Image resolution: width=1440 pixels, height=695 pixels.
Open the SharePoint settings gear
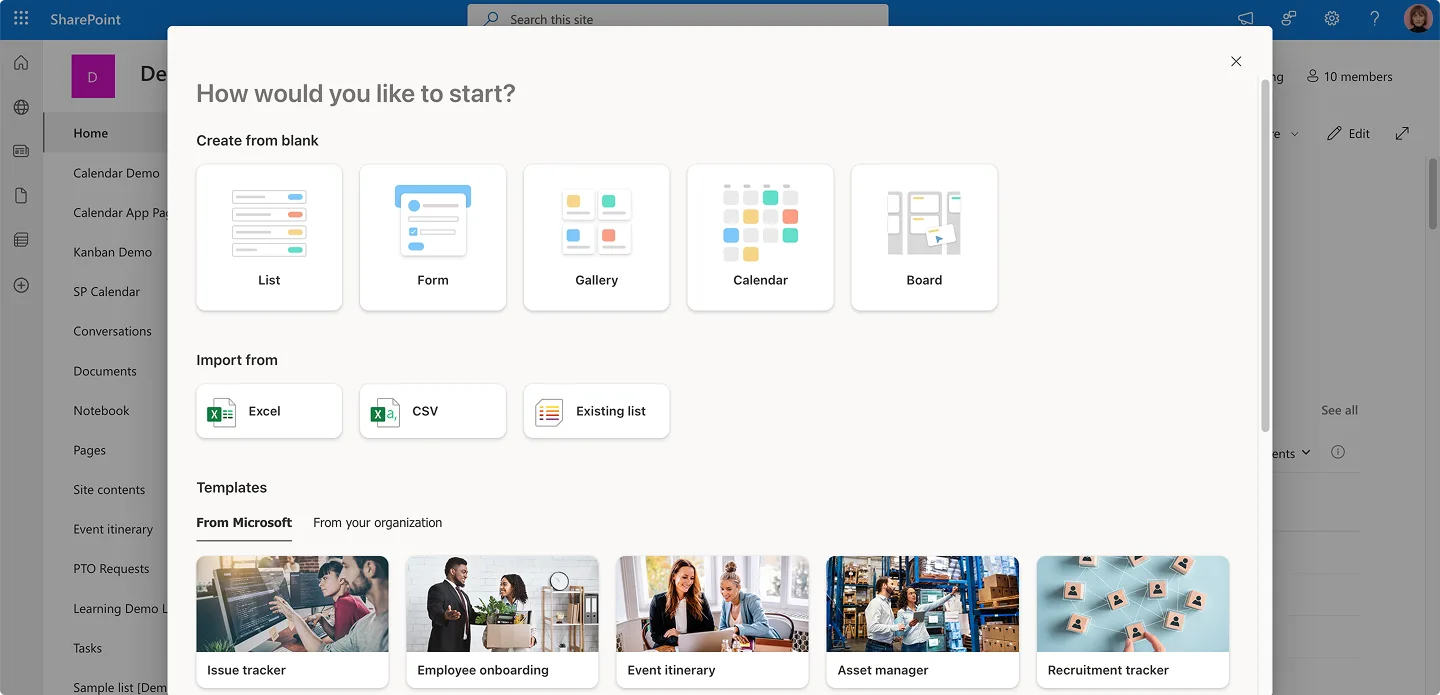point(1331,18)
